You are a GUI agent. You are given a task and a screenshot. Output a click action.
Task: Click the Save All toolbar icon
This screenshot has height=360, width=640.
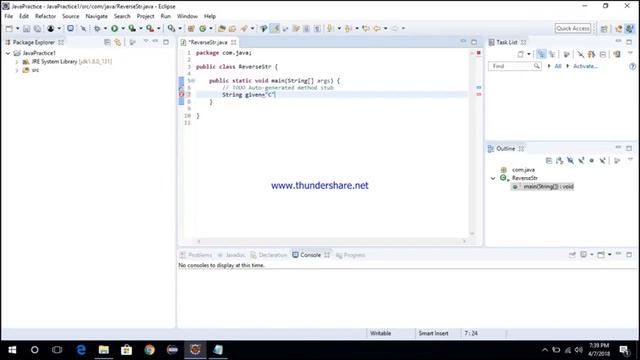[37, 29]
